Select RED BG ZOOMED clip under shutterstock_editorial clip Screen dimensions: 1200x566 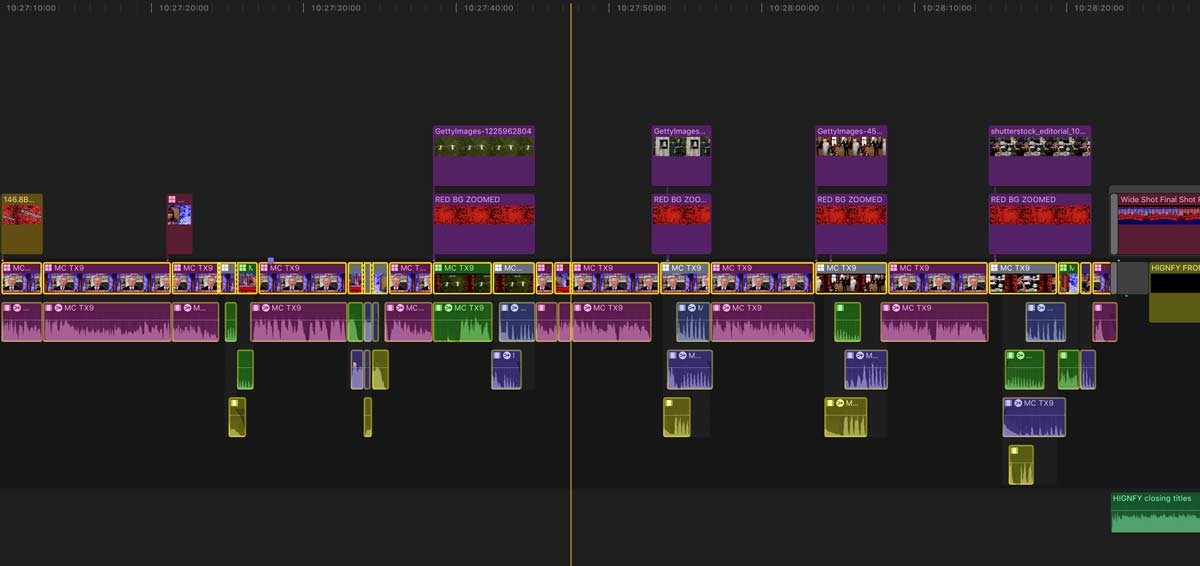[1040, 224]
